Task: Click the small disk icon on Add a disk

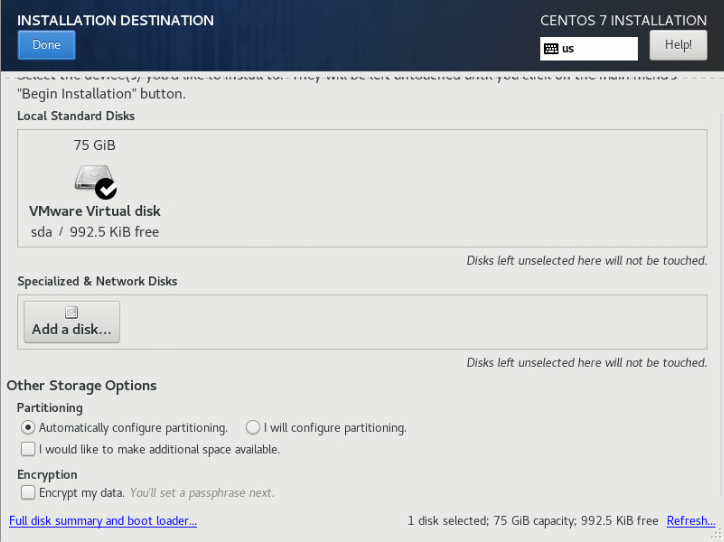Action: click(72, 313)
